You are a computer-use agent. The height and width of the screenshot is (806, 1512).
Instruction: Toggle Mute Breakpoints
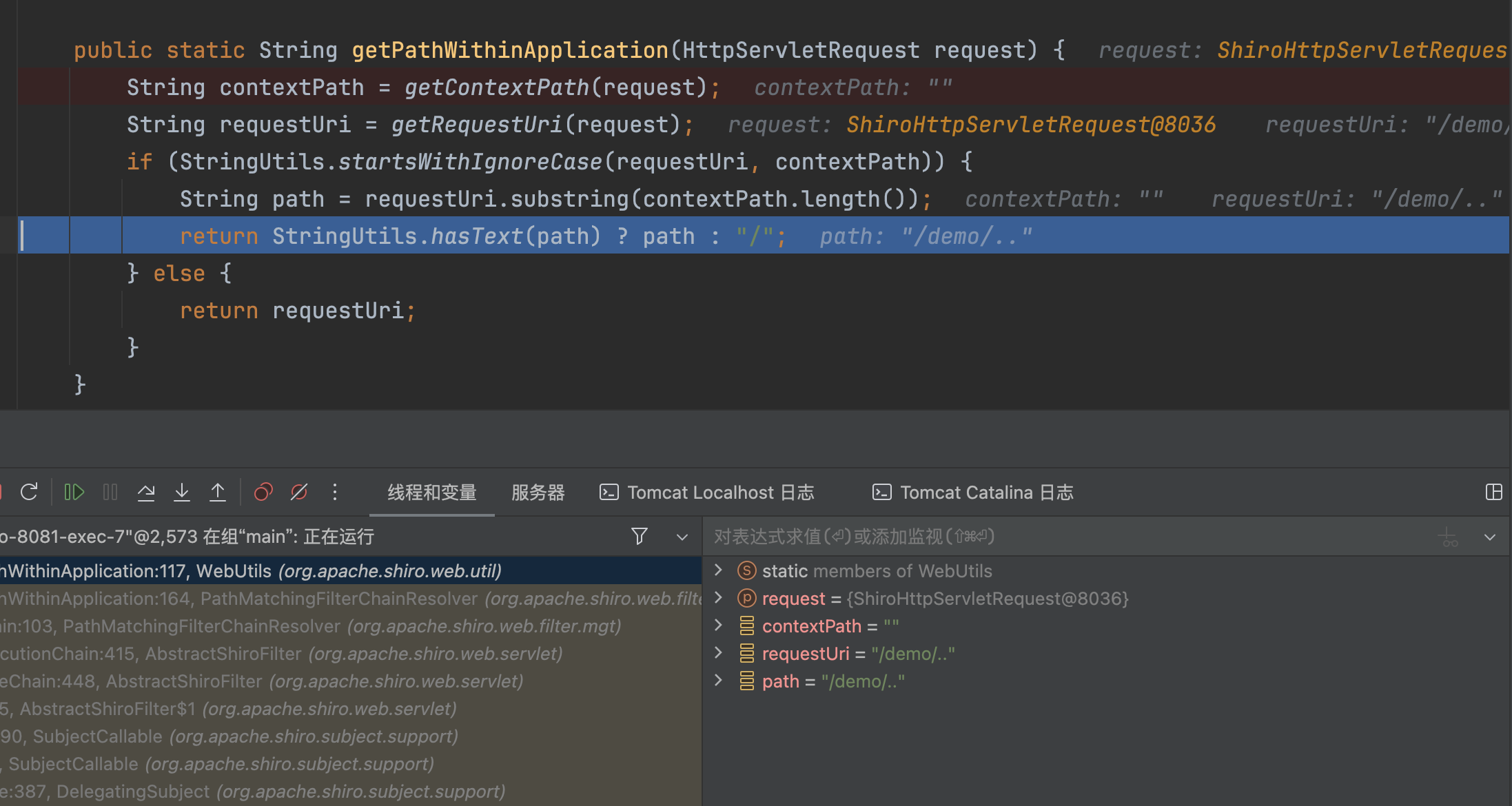point(299,492)
